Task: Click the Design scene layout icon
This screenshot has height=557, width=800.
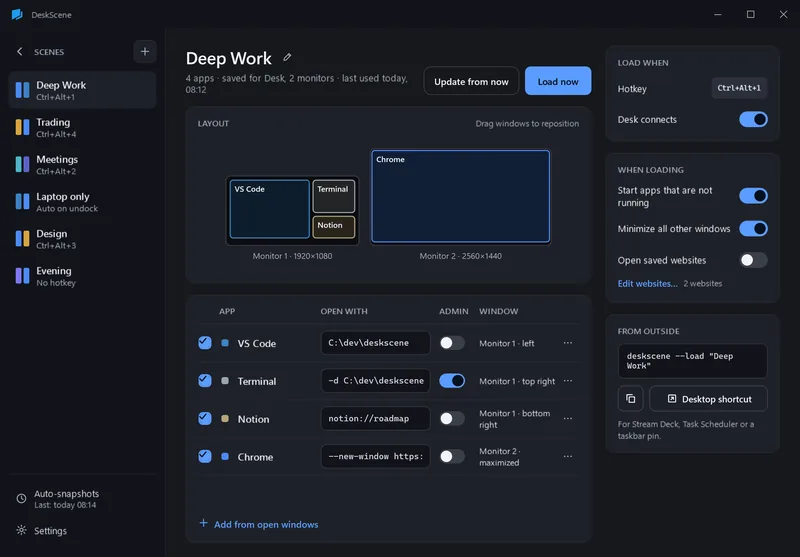Action: click(x=22, y=239)
